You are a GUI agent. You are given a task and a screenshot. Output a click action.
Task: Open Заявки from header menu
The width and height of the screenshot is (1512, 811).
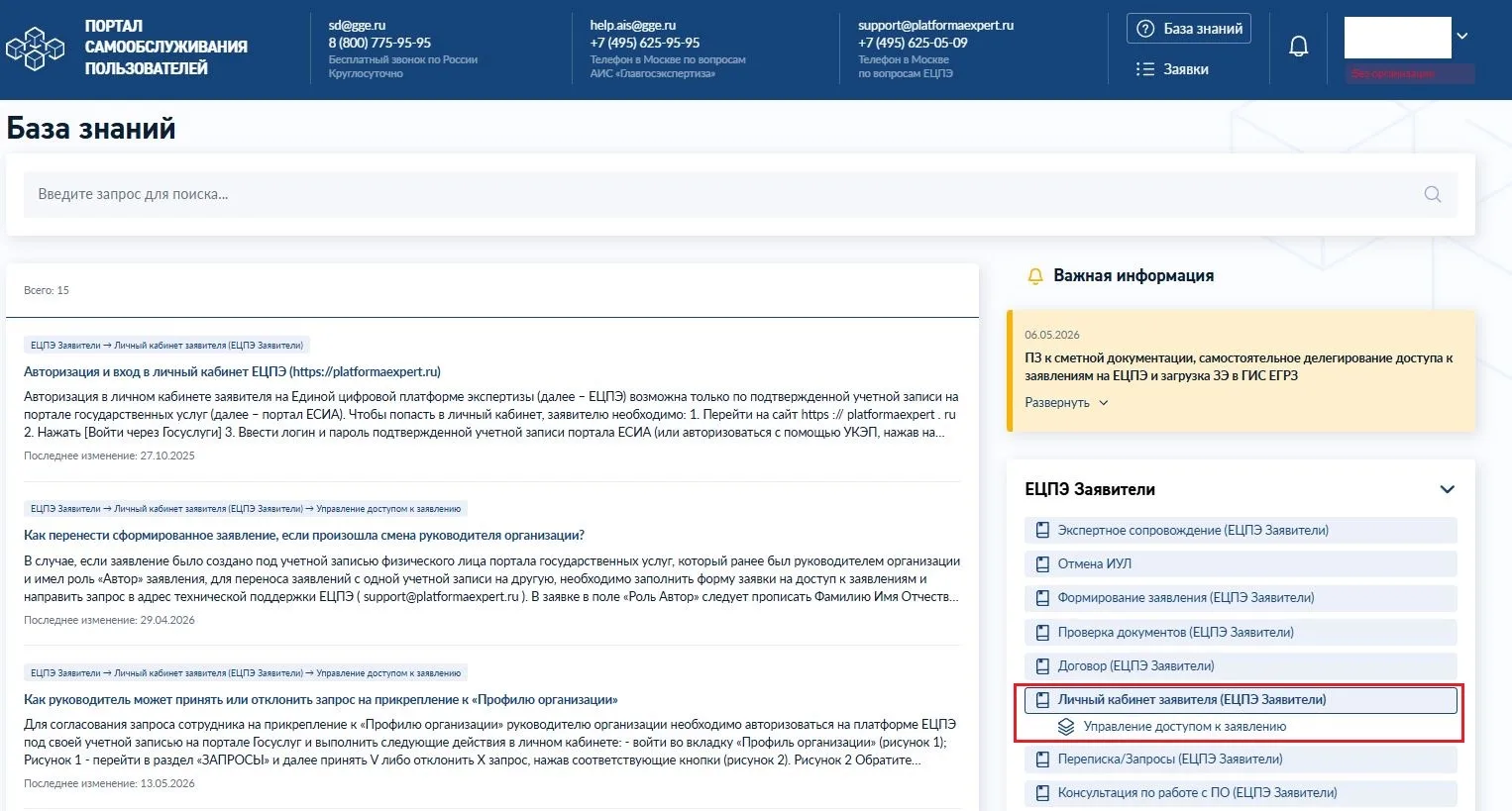[x=1172, y=69]
